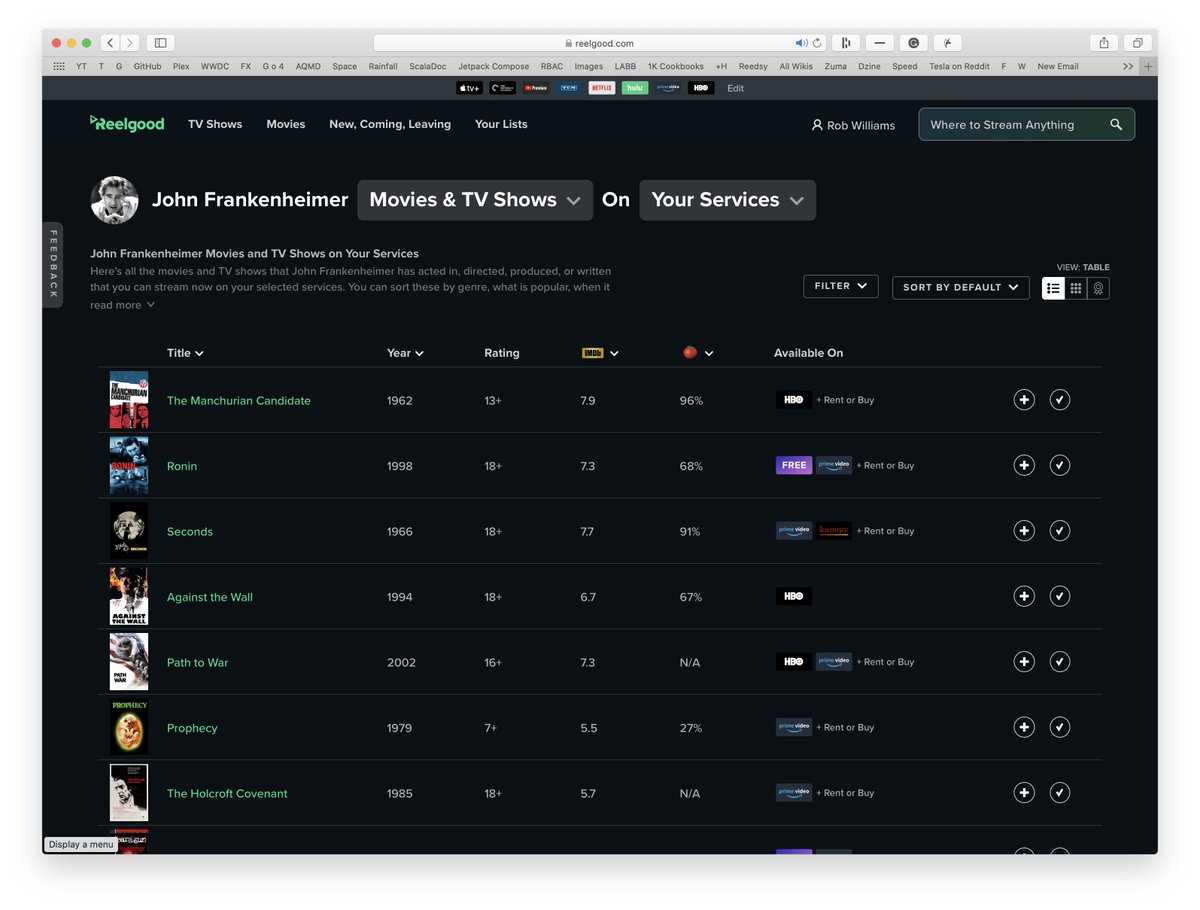Mark The Manchurian Candidate as watched
The height and width of the screenshot is (910, 1200).
point(1060,400)
